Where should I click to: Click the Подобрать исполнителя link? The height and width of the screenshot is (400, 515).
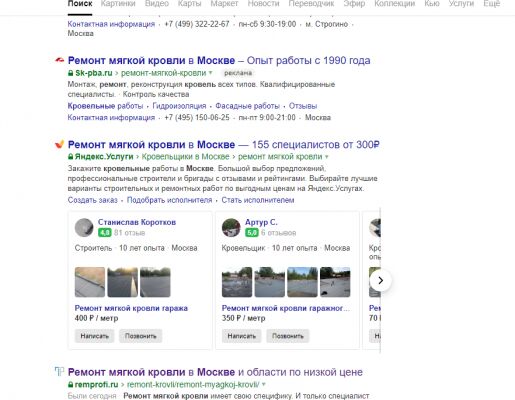click(x=169, y=200)
